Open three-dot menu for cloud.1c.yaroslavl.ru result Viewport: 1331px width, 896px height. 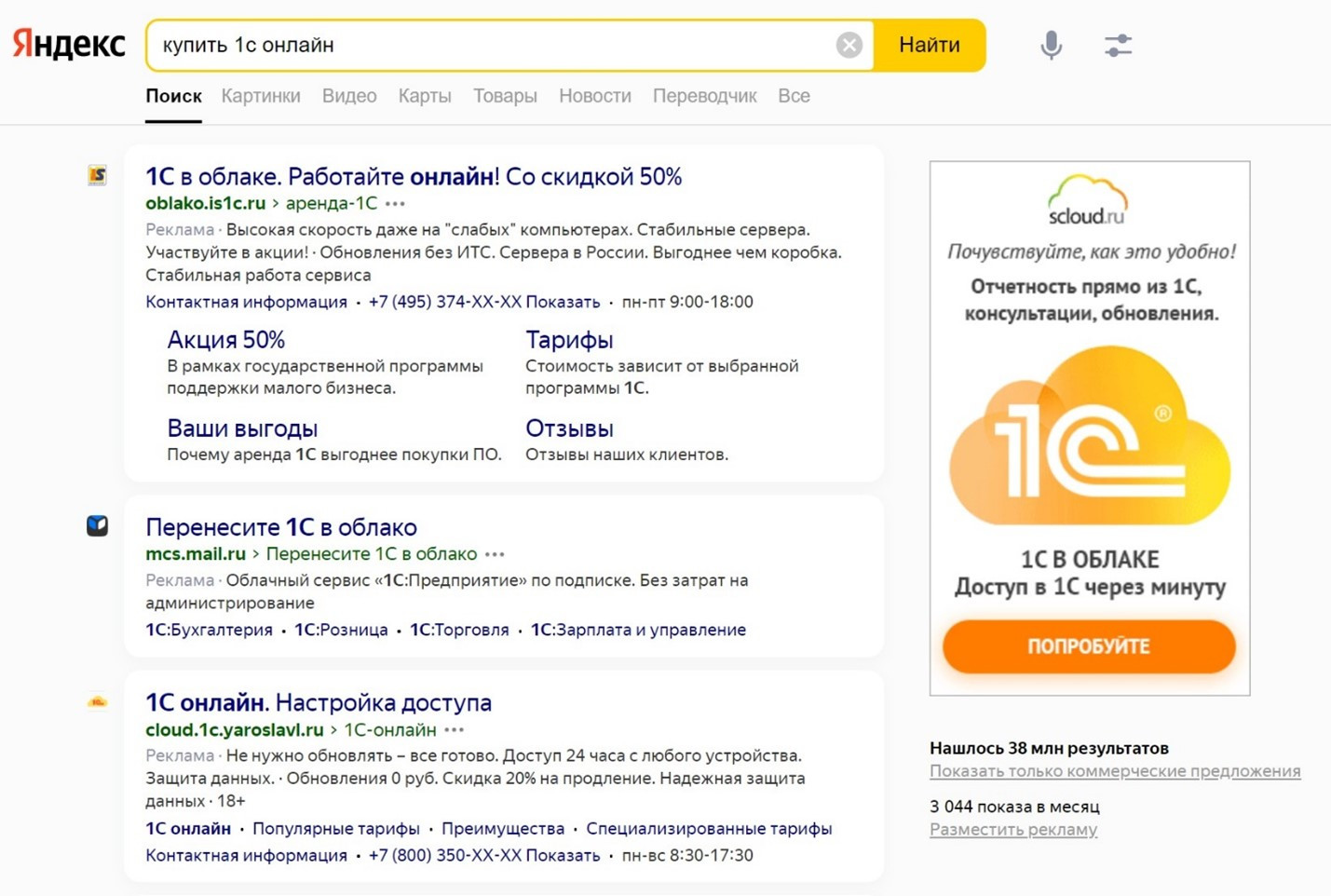[x=455, y=730]
